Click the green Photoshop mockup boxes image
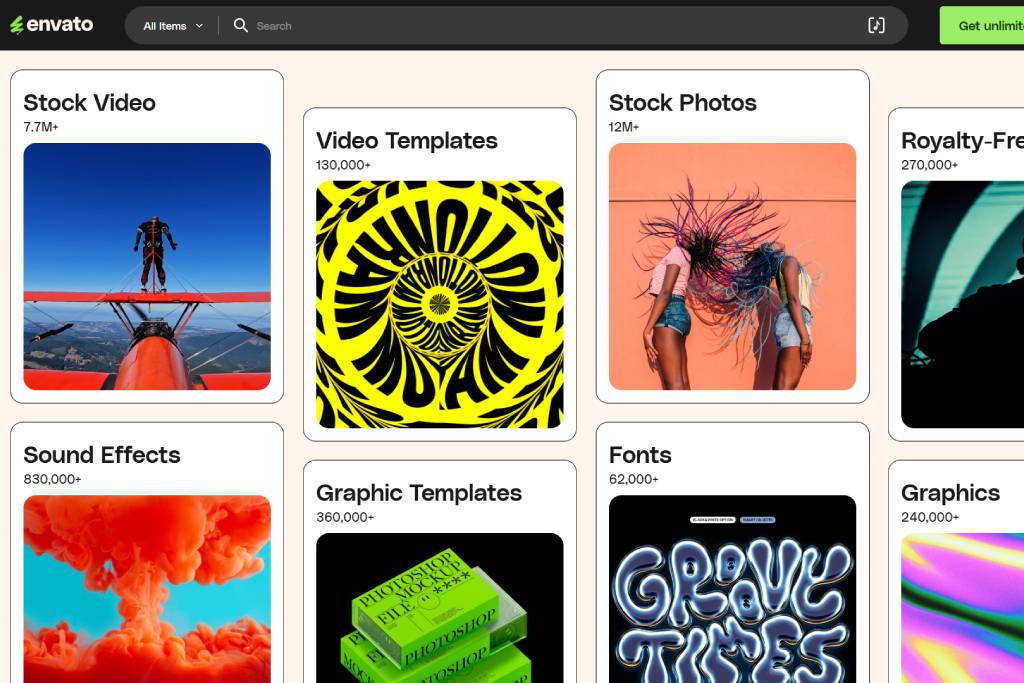 [x=439, y=608]
